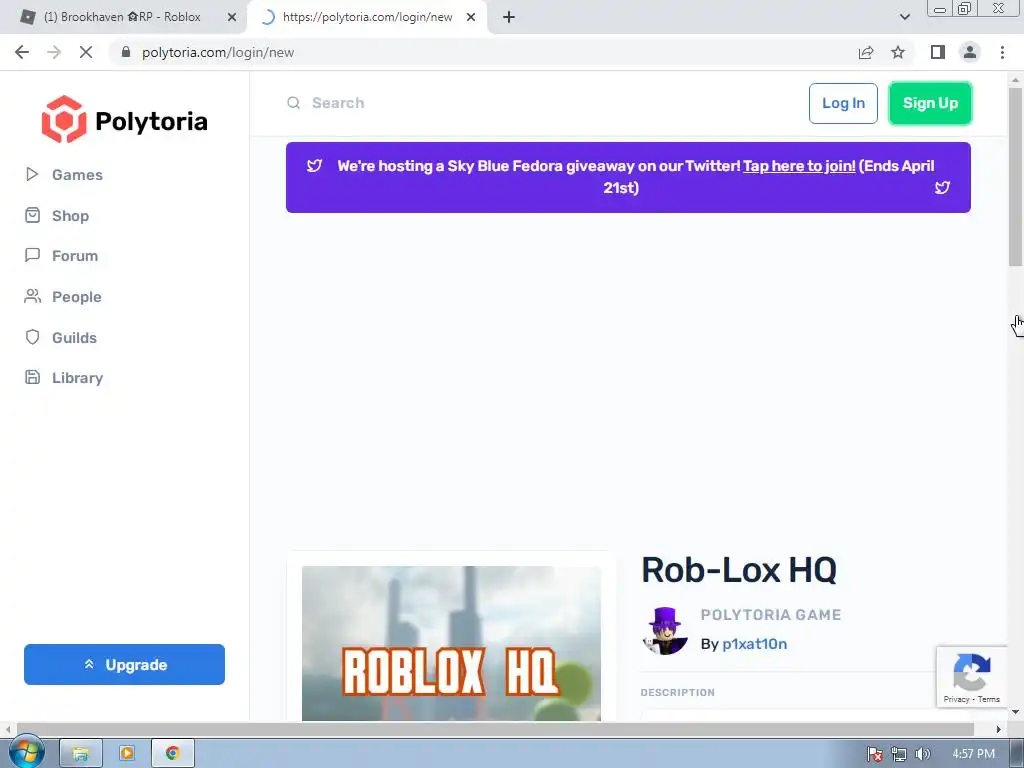The width and height of the screenshot is (1024, 768).
Task: Click the Twitter bird icon at banner right
Action: tap(942, 188)
